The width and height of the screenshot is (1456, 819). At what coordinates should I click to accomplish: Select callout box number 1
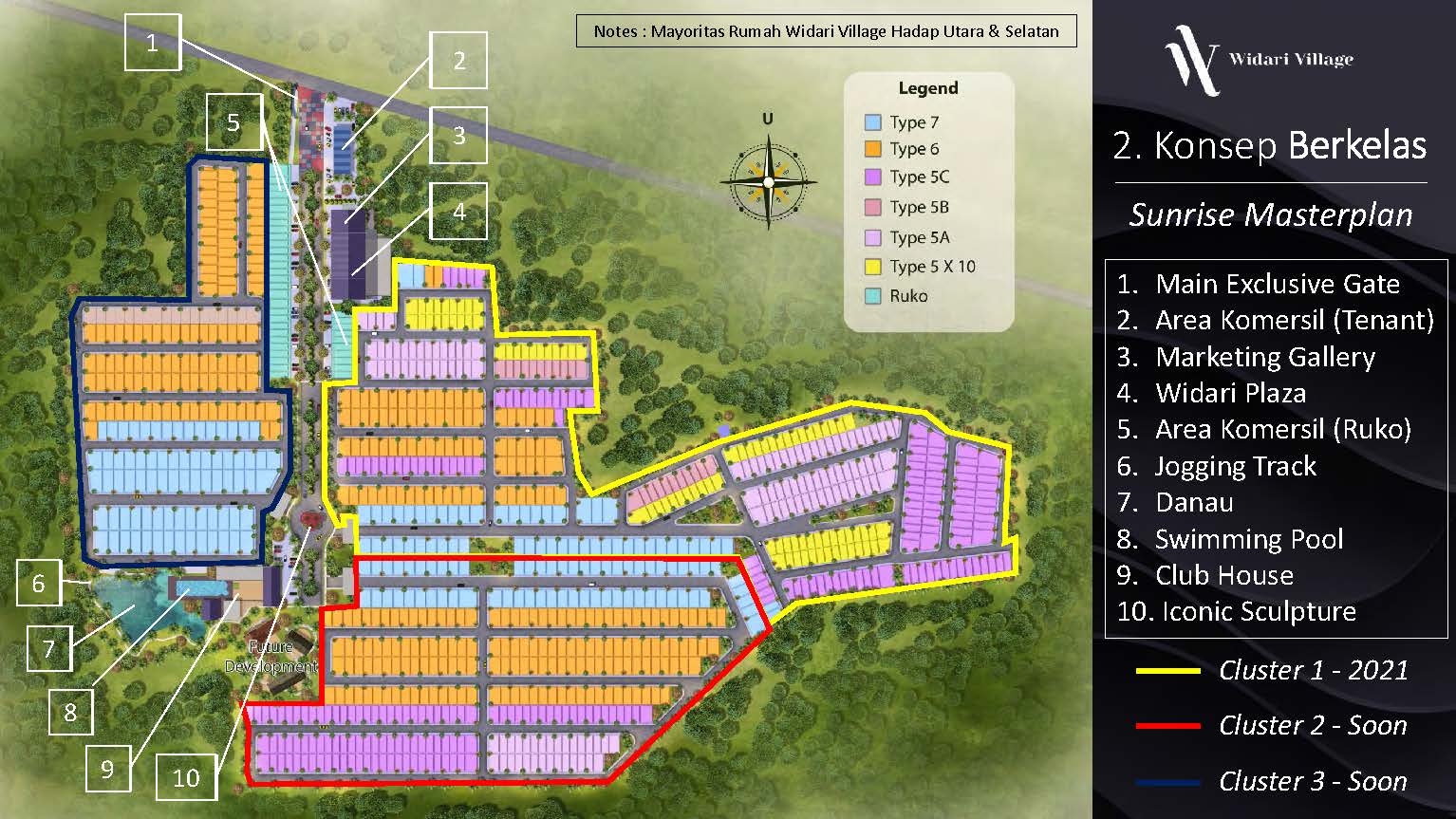[x=152, y=43]
